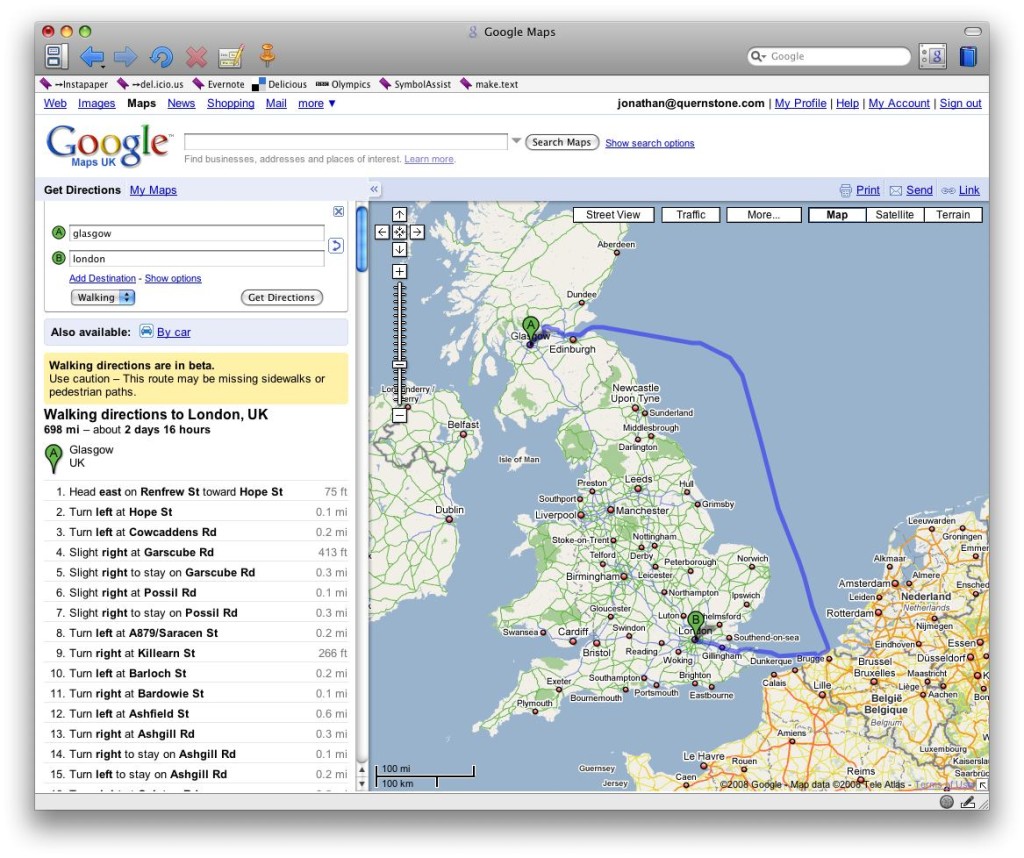This screenshot has height=858, width=1024.
Task: Pan the map up with arrow button
Action: pyautogui.click(x=399, y=215)
